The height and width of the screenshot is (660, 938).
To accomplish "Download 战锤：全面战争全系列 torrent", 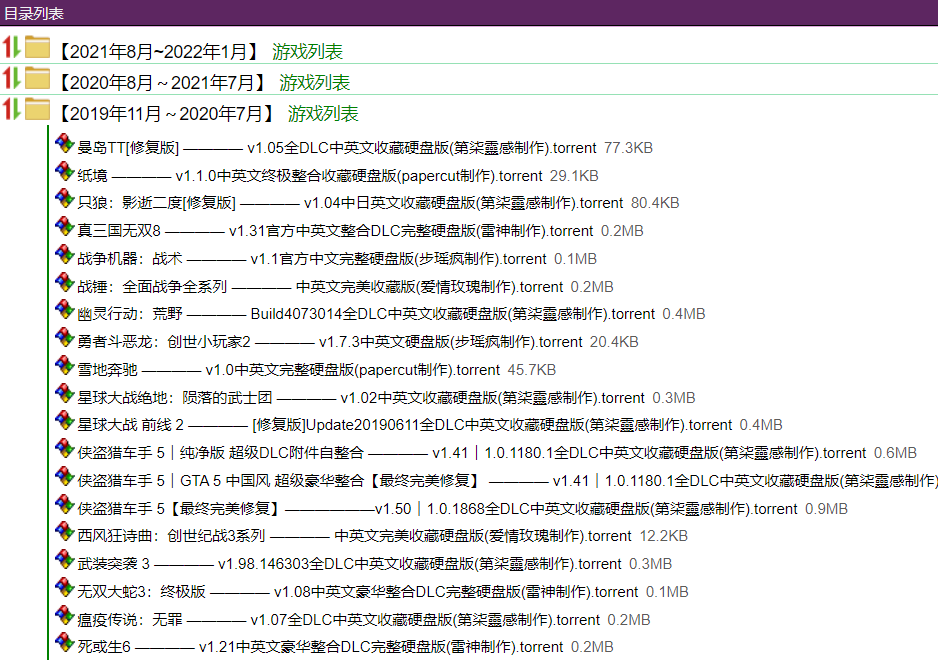I will point(320,287).
